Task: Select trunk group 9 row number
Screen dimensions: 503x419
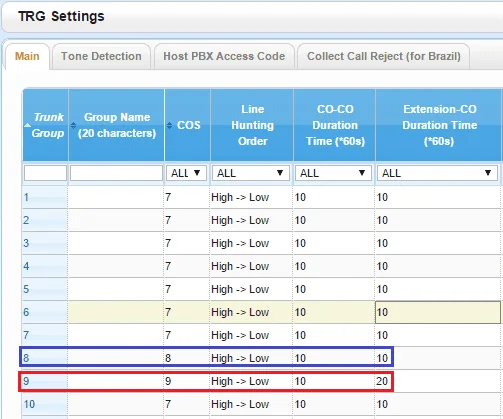Action: [26, 381]
